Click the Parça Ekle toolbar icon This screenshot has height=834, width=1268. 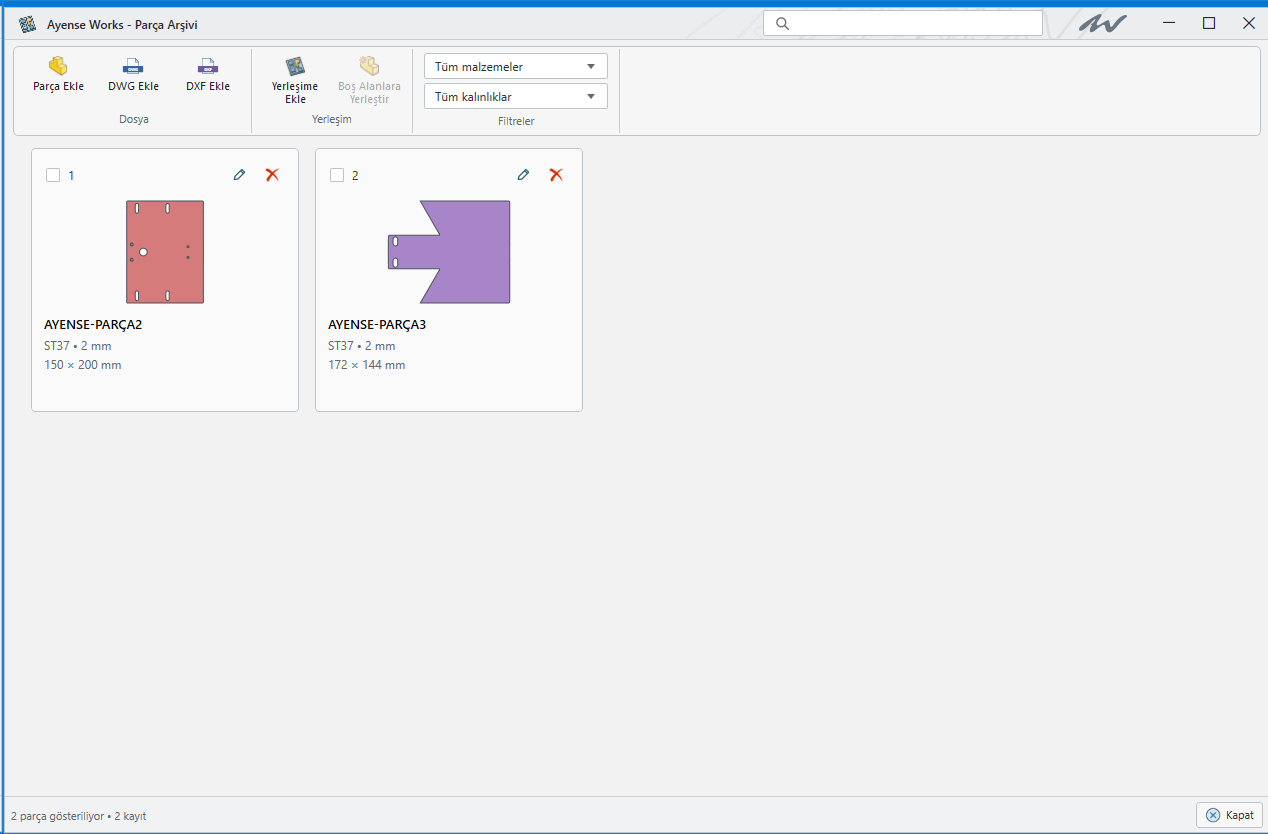click(x=58, y=66)
